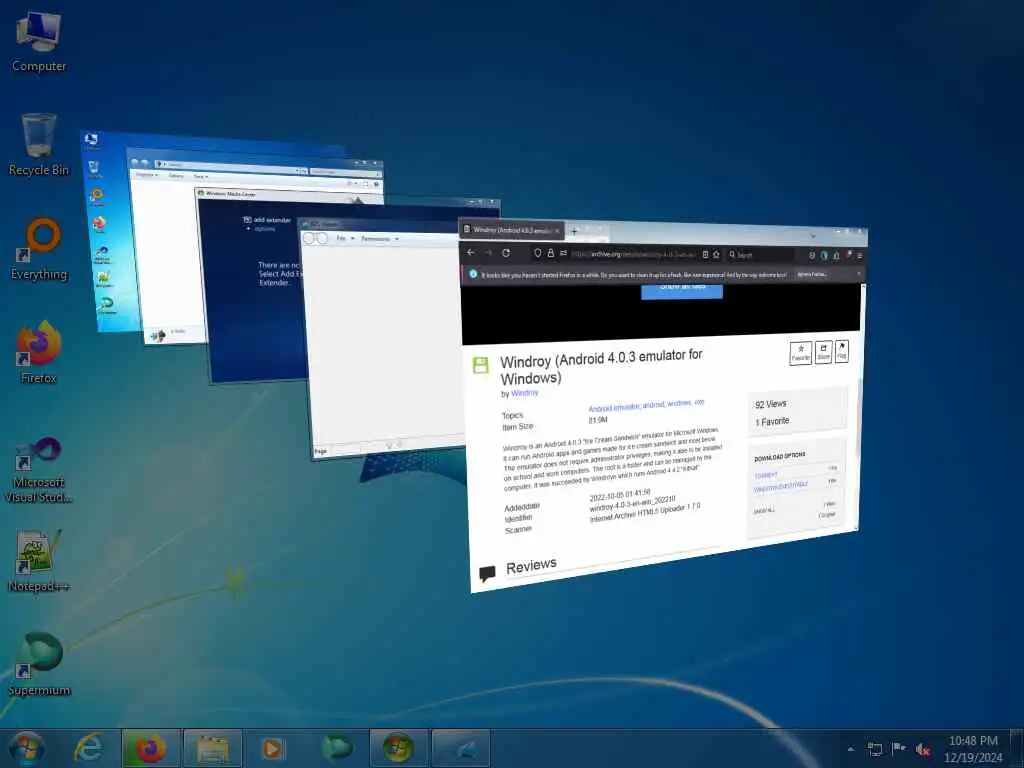Image resolution: width=1024 pixels, height=768 pixels.
Task: Click the muted volume icon in the tray
Action: point(923,749)
